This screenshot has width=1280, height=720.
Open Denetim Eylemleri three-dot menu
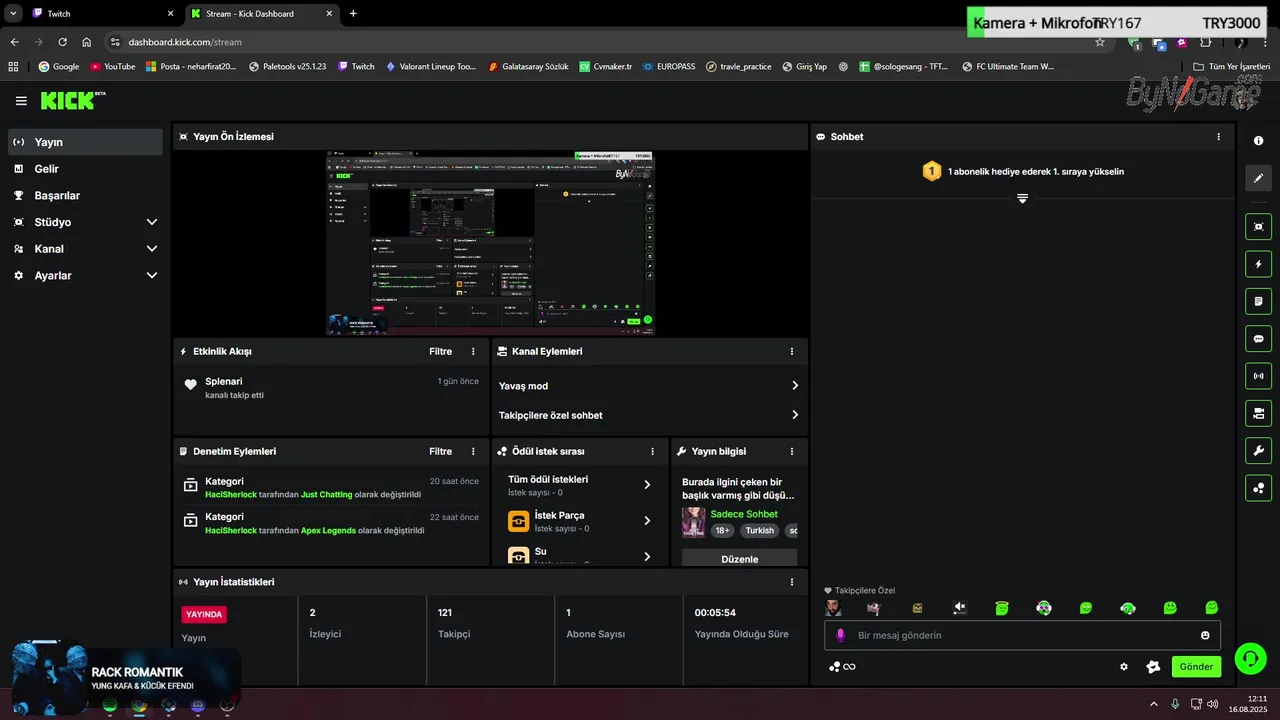474,452
